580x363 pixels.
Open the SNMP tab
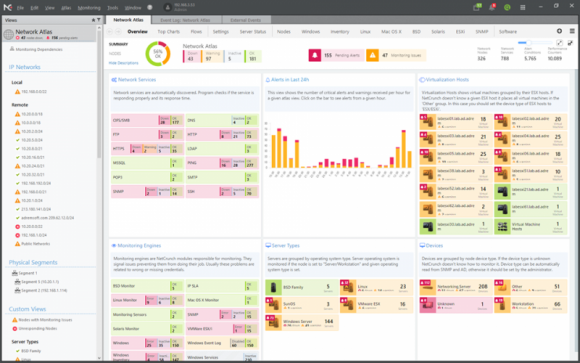[482, 32]
